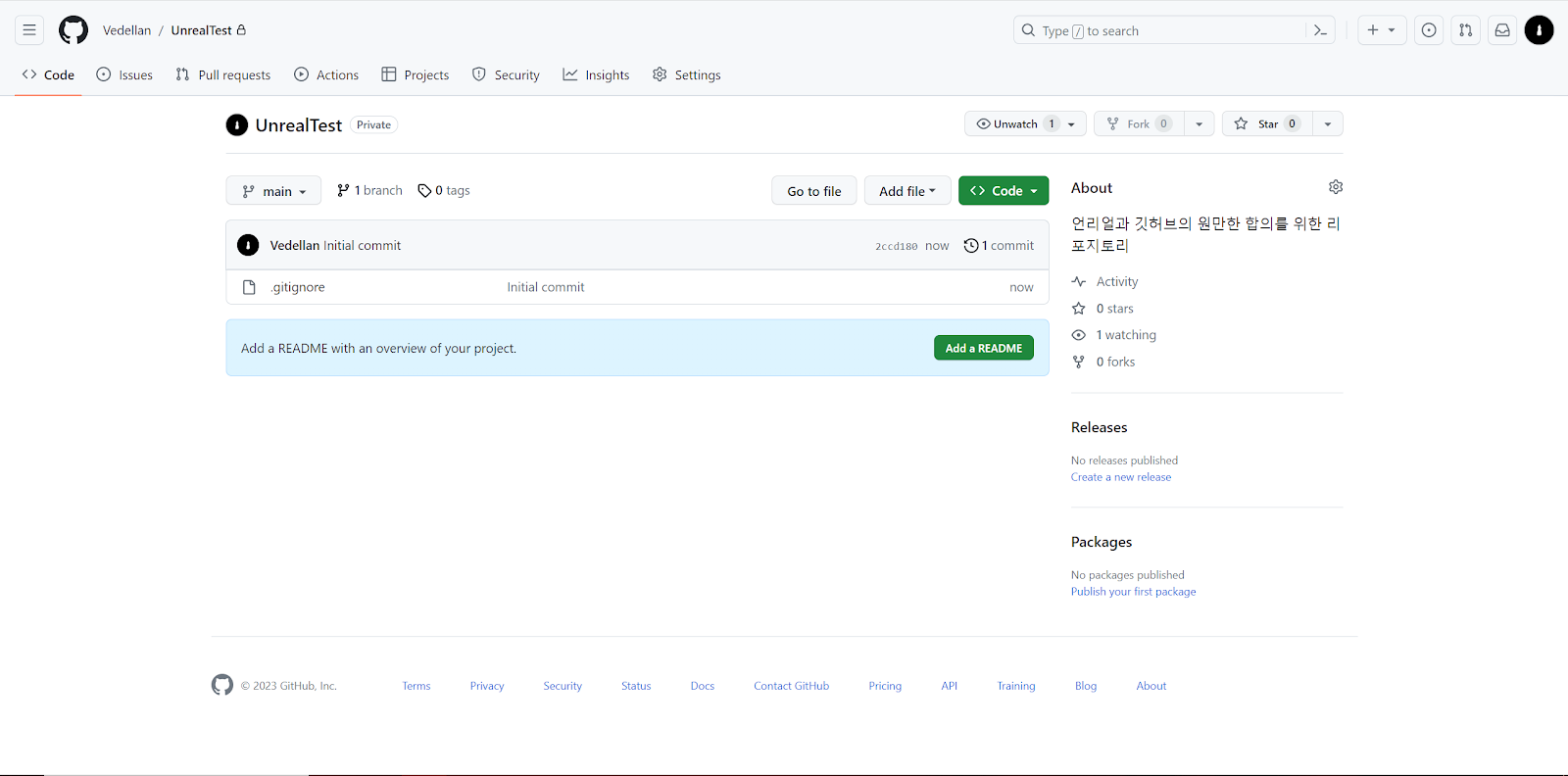
Task: Open the create new plus menu
Action: [1382, 30]
